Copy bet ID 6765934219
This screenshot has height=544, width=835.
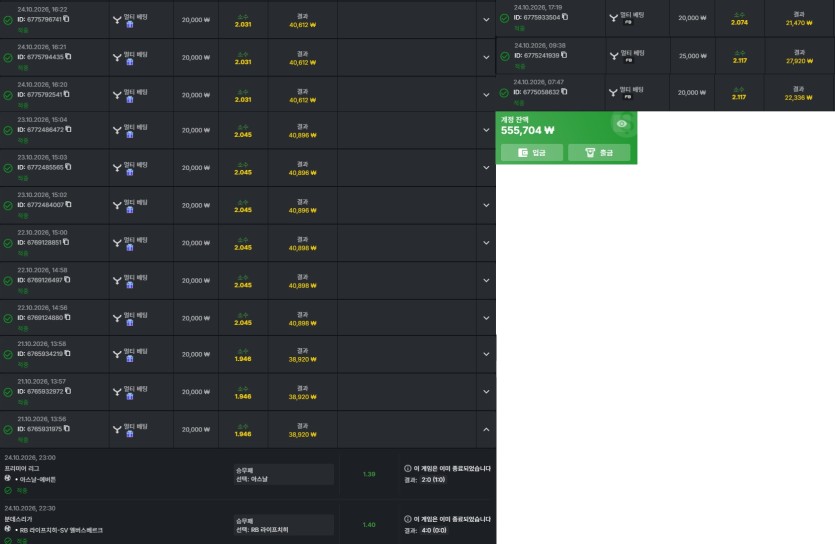point(67,353)
